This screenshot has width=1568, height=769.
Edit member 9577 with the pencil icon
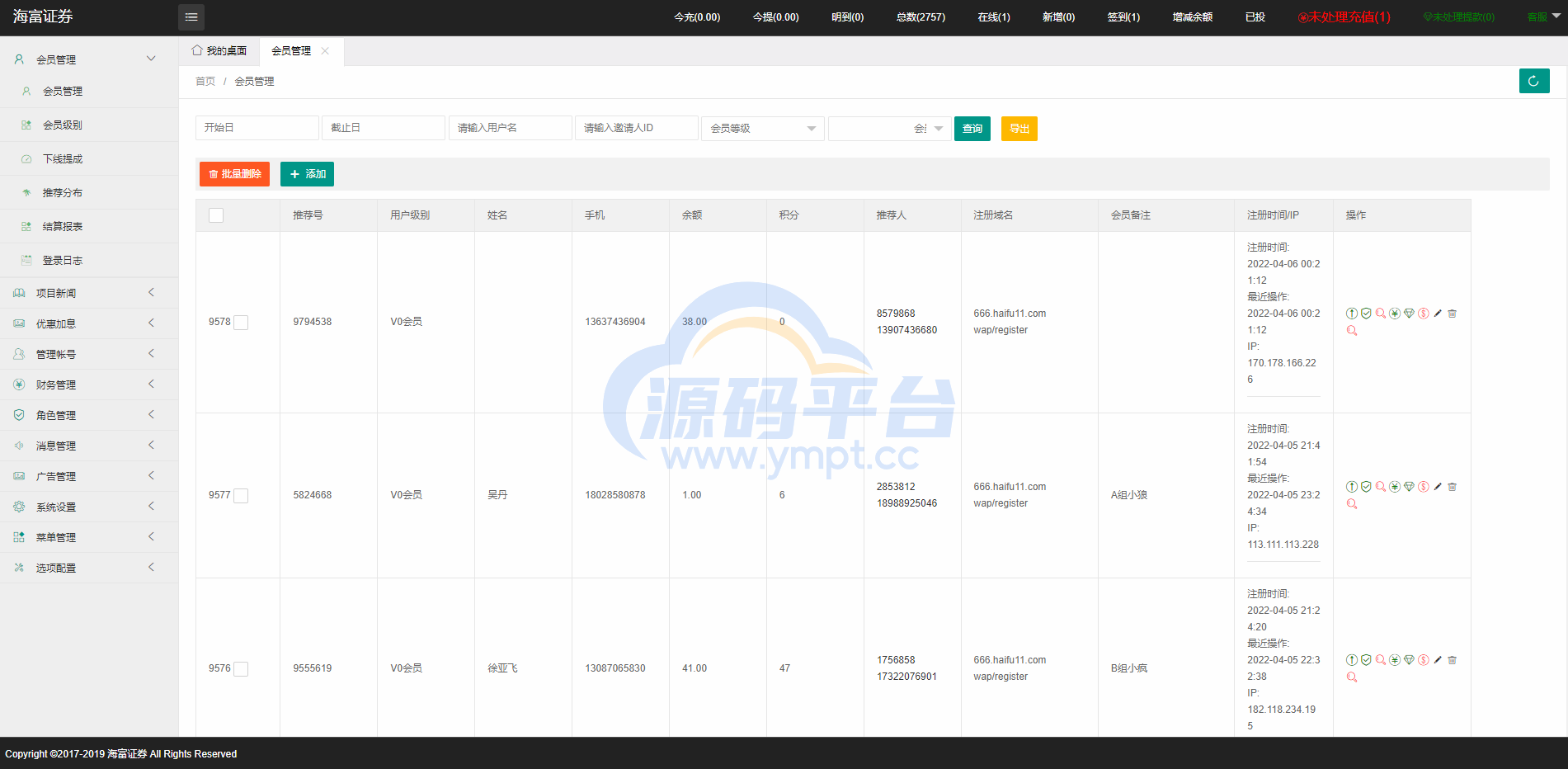click(x=1438, y=487)
